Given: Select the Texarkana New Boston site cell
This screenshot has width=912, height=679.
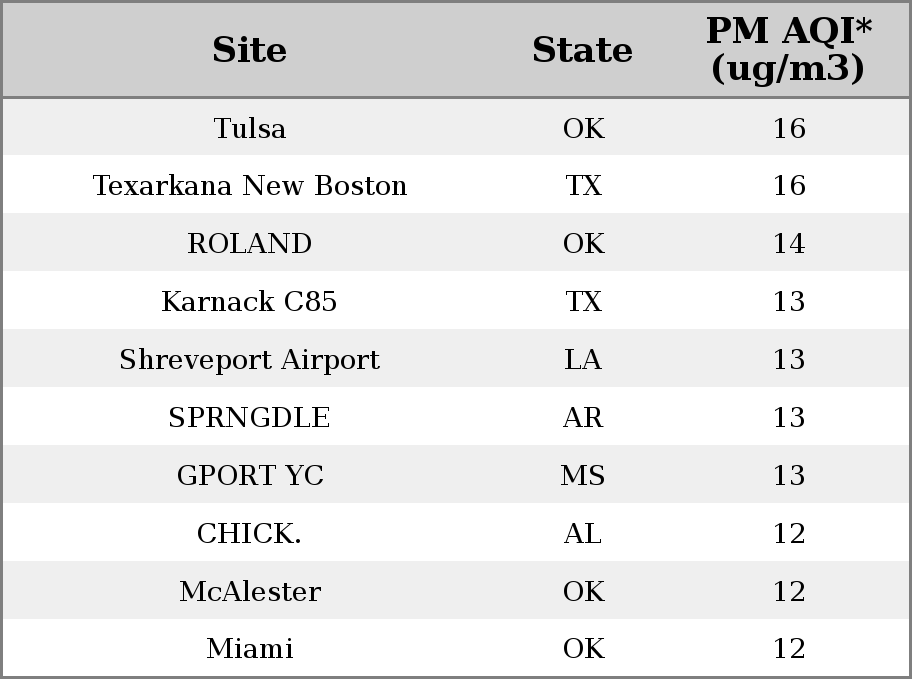Looking at the screenshot, I should (250, 186).
